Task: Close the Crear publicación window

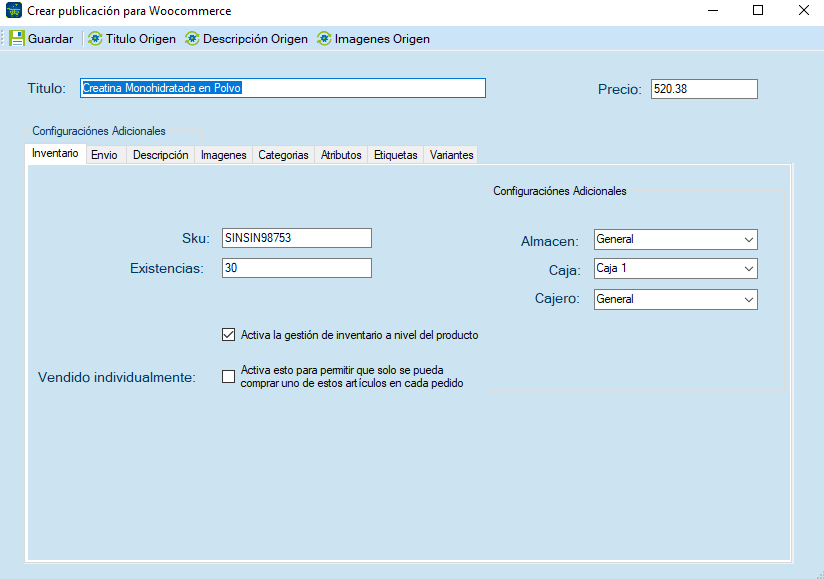Action: [804, 11]
